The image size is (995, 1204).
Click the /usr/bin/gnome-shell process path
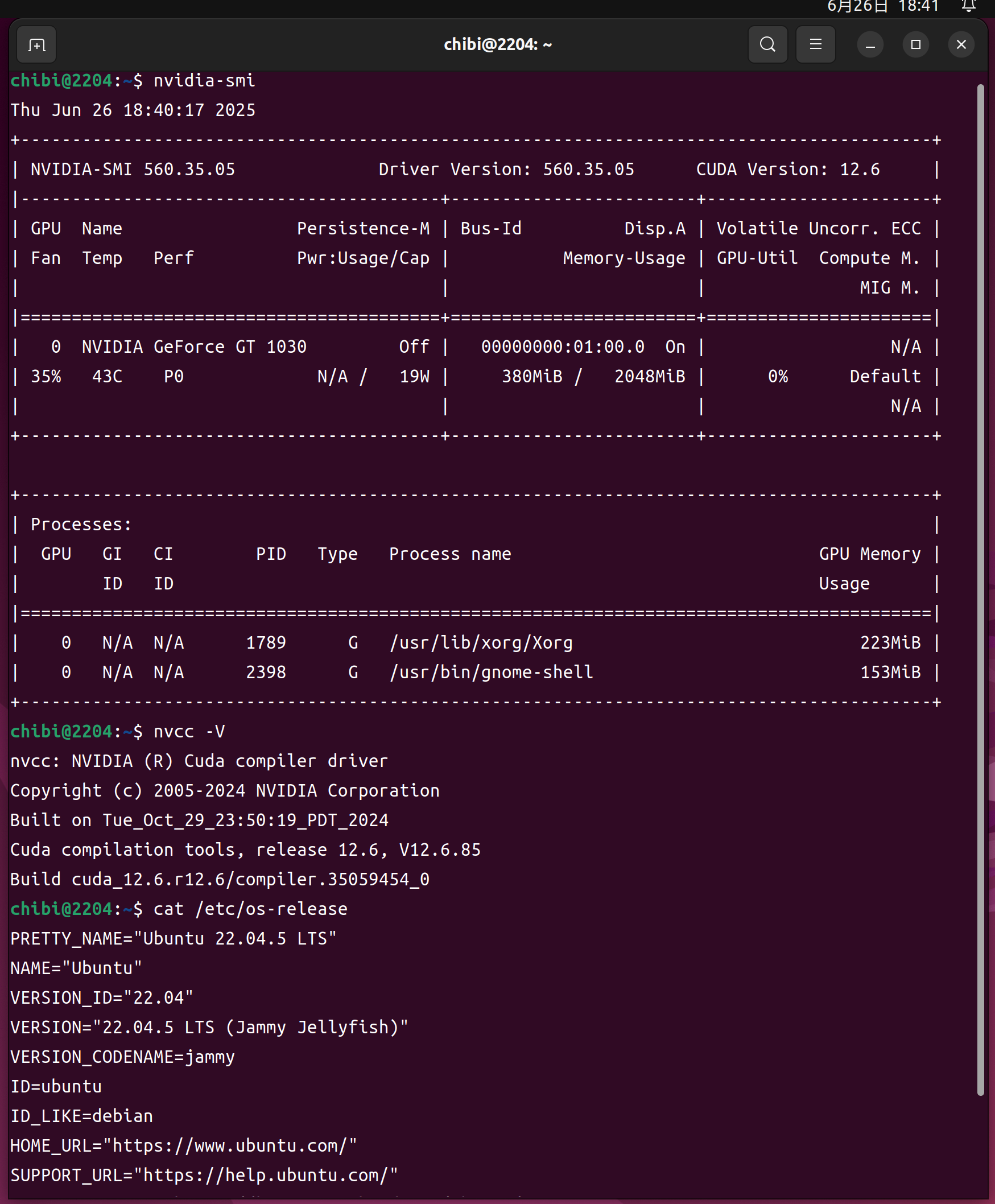[x=491, y=672]
